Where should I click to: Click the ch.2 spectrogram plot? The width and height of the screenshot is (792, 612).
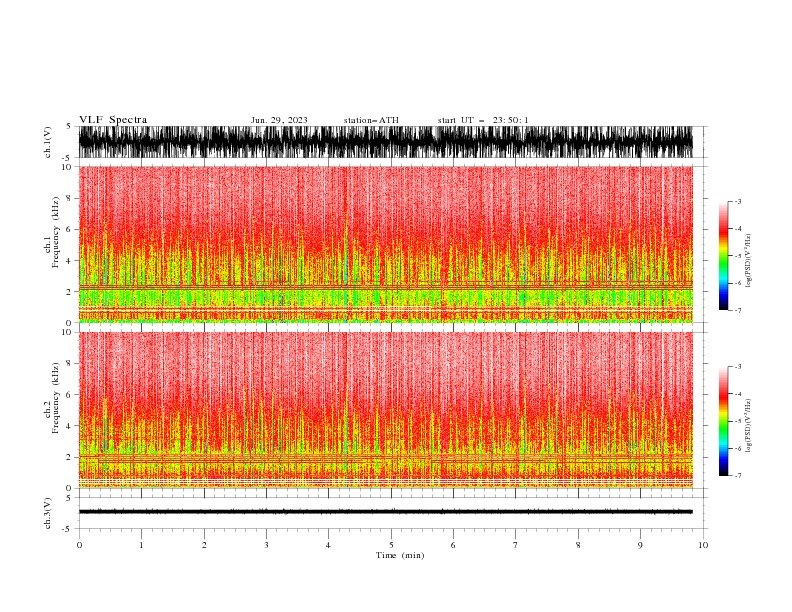(x=385, y=410)
